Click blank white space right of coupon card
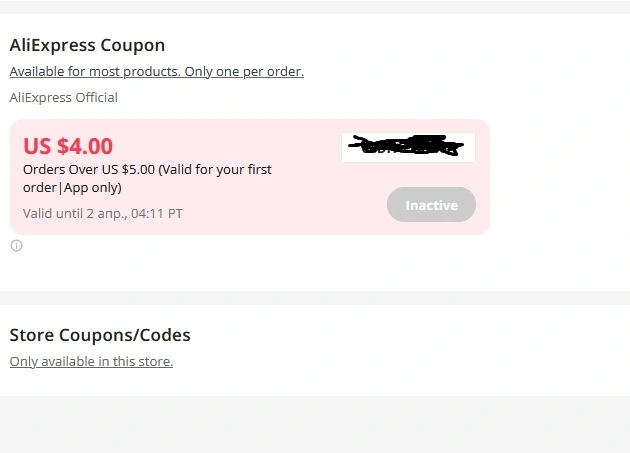The height and width of the screenshot is (453, 630). tap(560, 177)
